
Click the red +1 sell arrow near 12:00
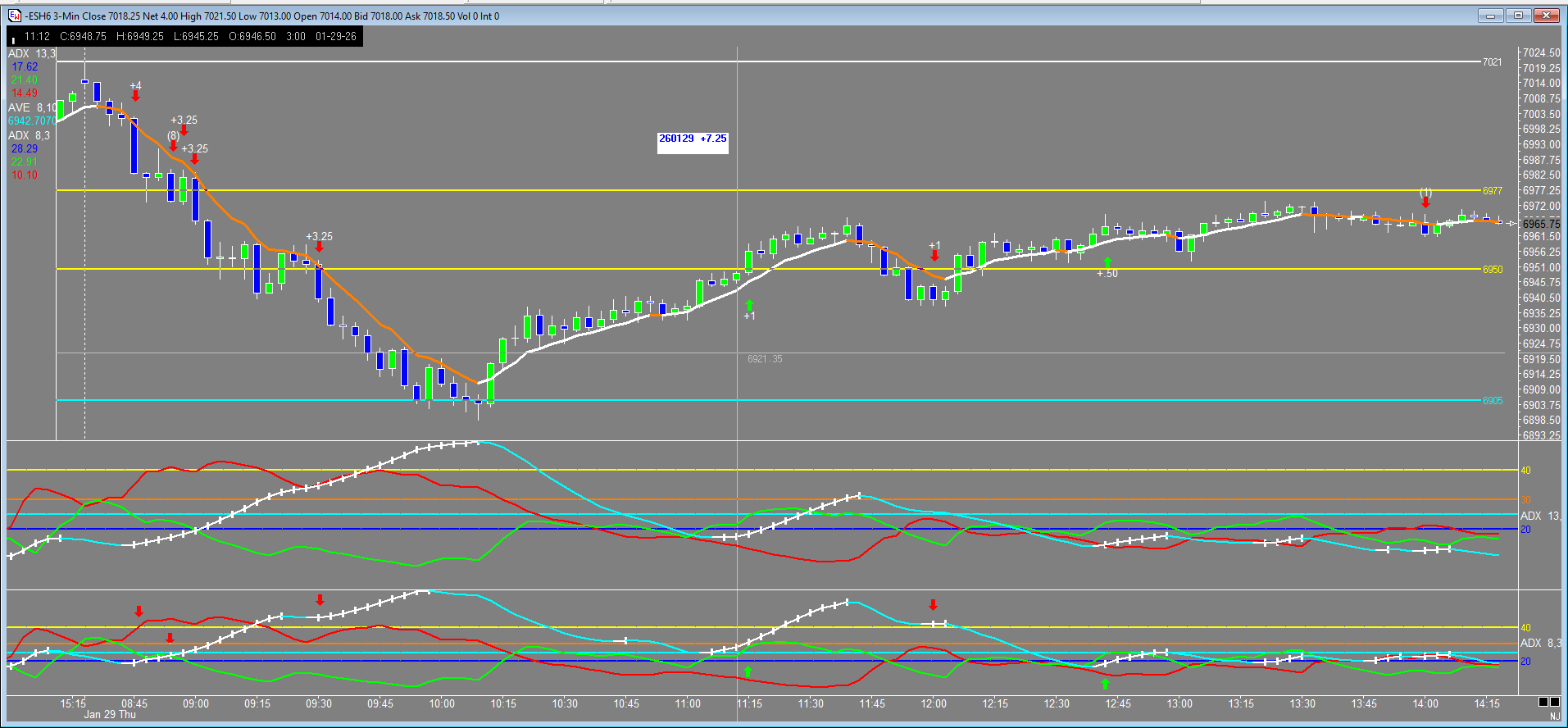pos(934,256)
